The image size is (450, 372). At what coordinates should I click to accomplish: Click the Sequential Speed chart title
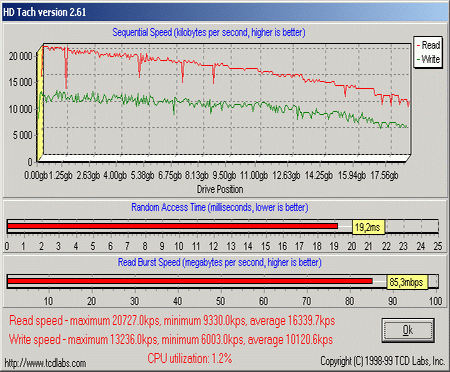click(209, 33)
